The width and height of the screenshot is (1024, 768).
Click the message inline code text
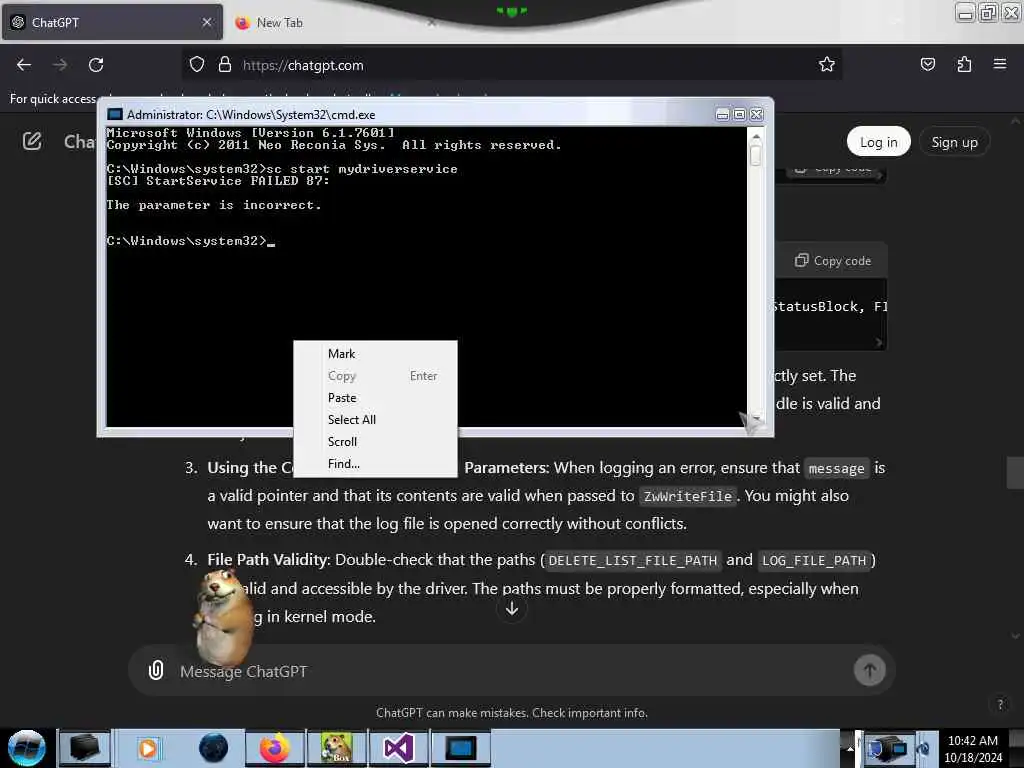pos(836,468)
